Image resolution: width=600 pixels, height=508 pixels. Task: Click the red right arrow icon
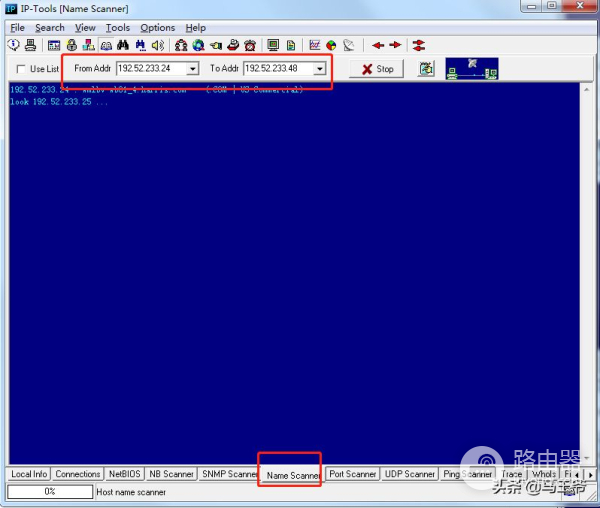click(x=395, y=45)
